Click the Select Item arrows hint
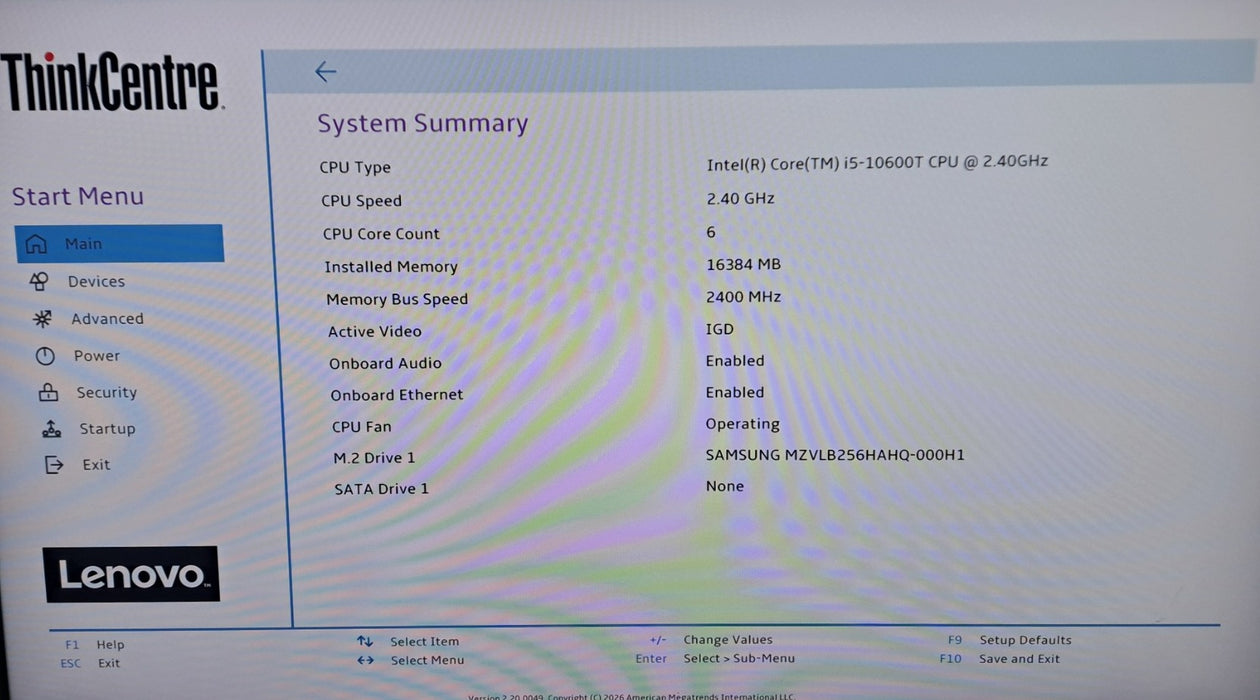The width and height of the screenshot is (1260, 700). [408, 642]
